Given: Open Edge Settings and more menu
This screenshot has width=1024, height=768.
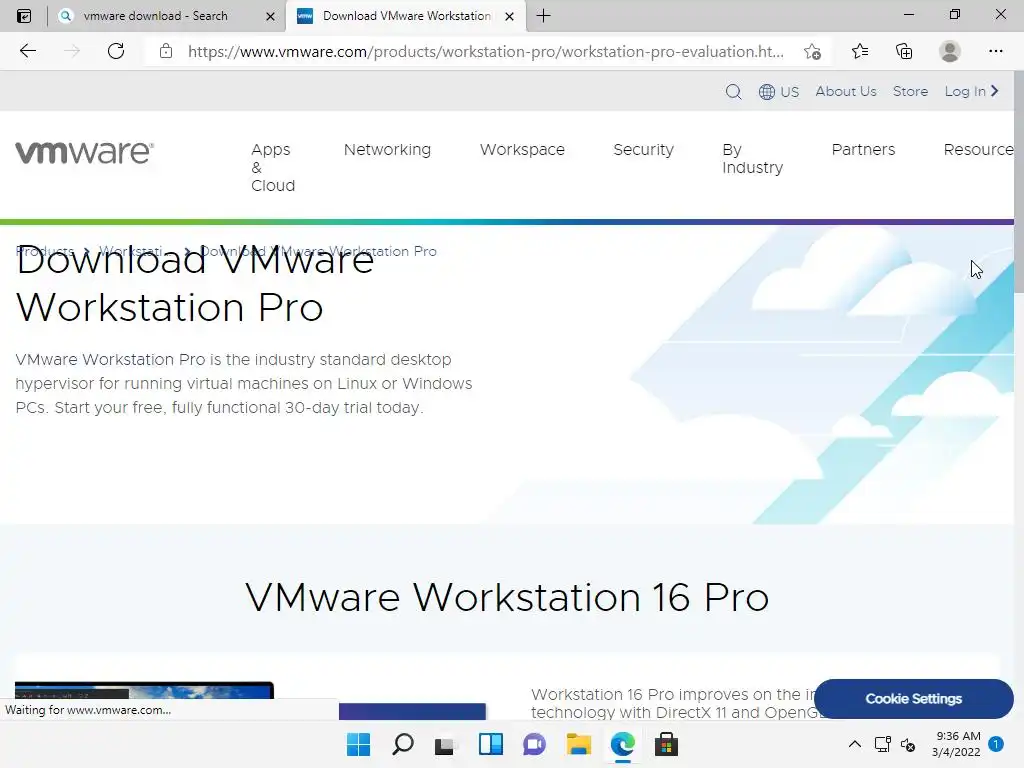Looking at the screenshot, I should (995, 51).
